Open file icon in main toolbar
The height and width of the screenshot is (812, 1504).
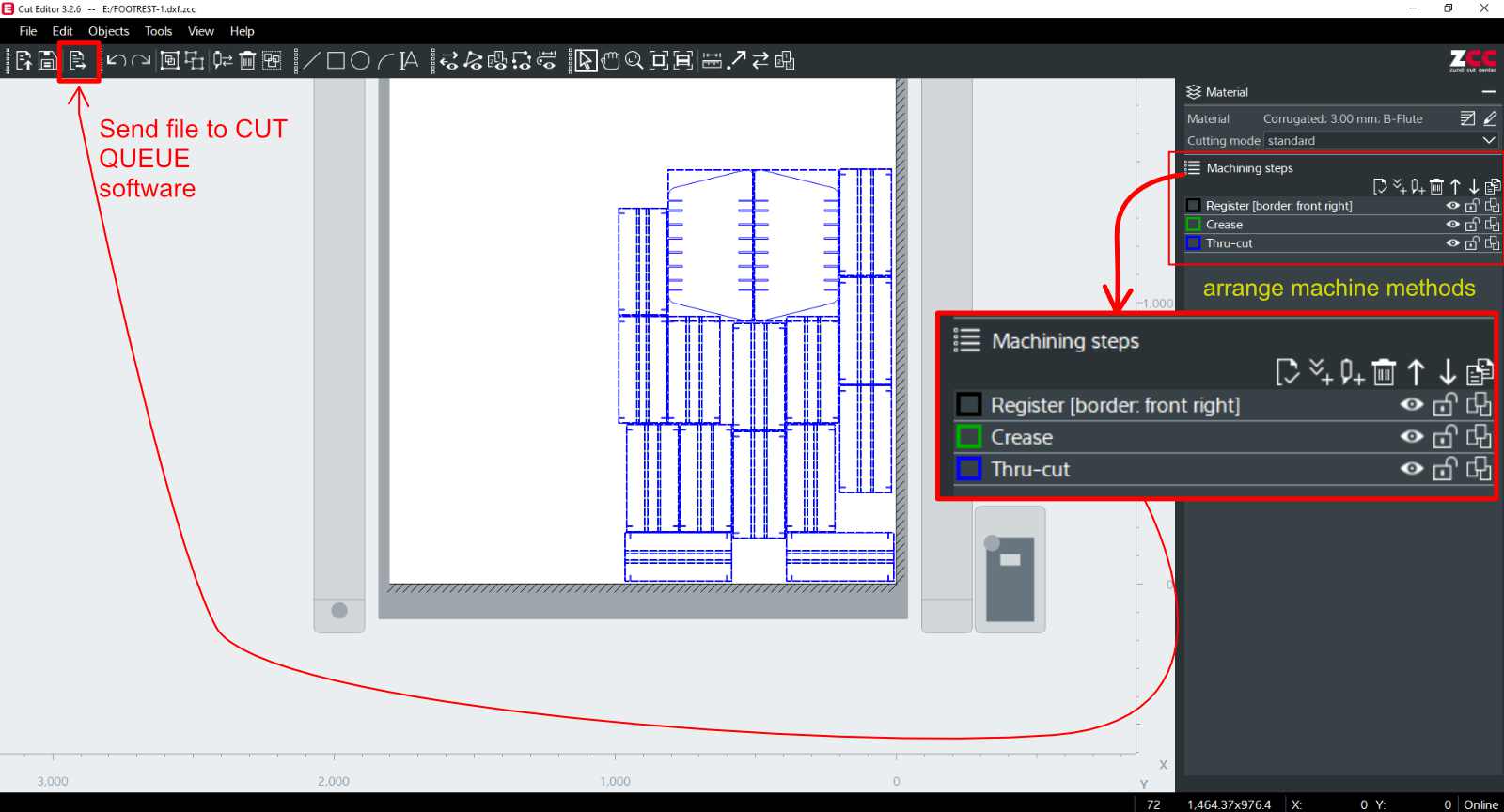pos(23,61)
